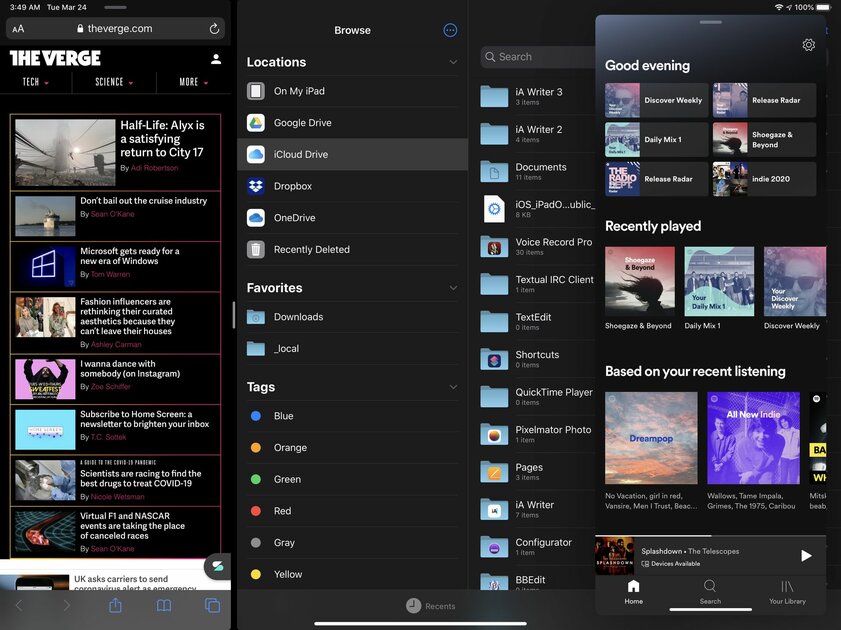Screen dimensions: 841x630
Task: Open OneDrive location in Files
Action: (x=352, y=218)
